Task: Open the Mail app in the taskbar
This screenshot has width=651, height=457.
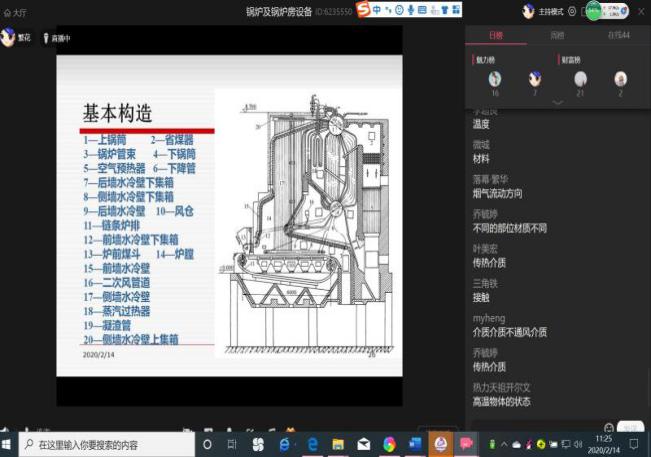Action: pos(364,444)
